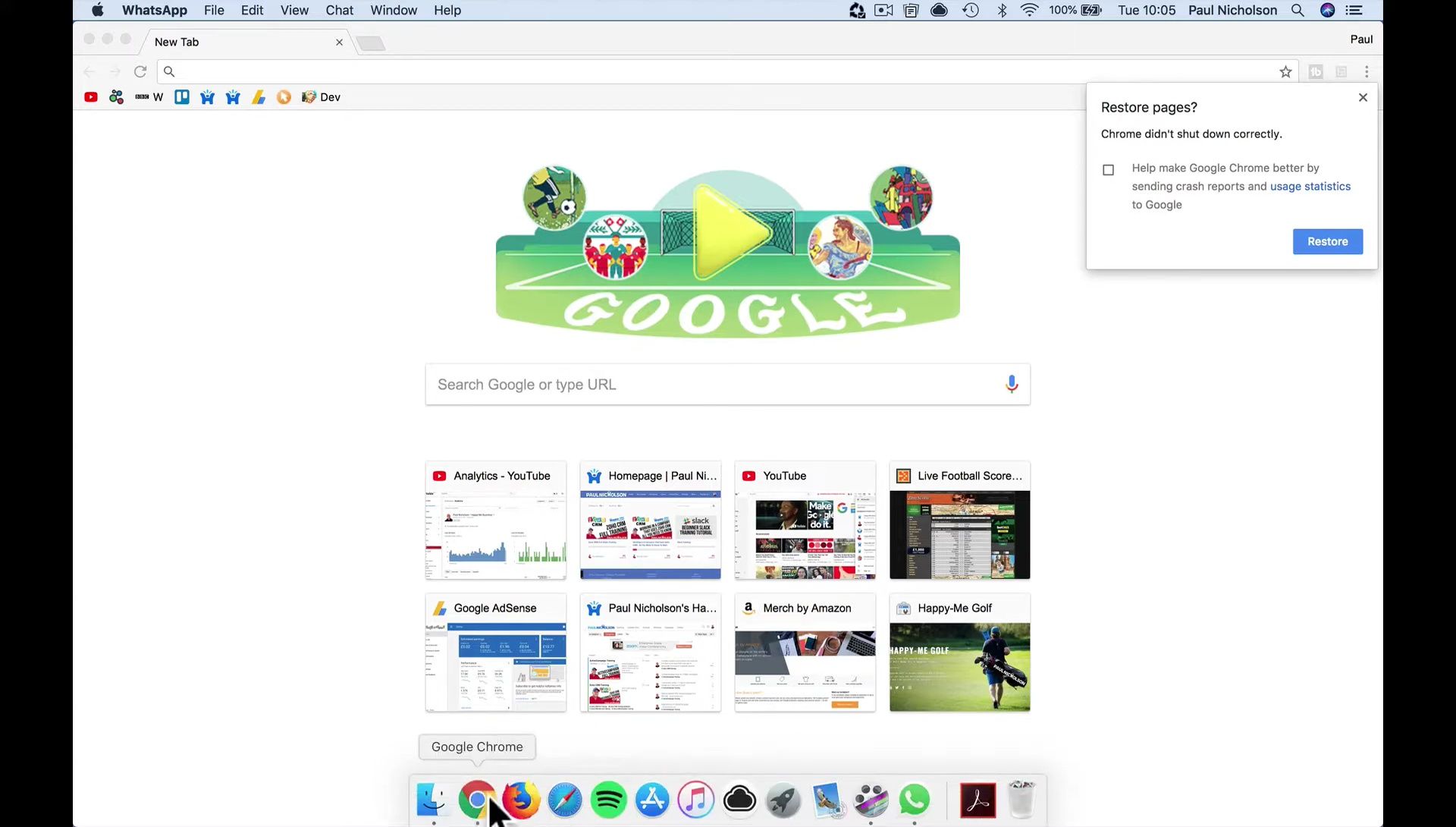Follow the usage statistics link
Viewport: 1456px width, 827px height.
pyautogui.click(x=1310, y=186)
